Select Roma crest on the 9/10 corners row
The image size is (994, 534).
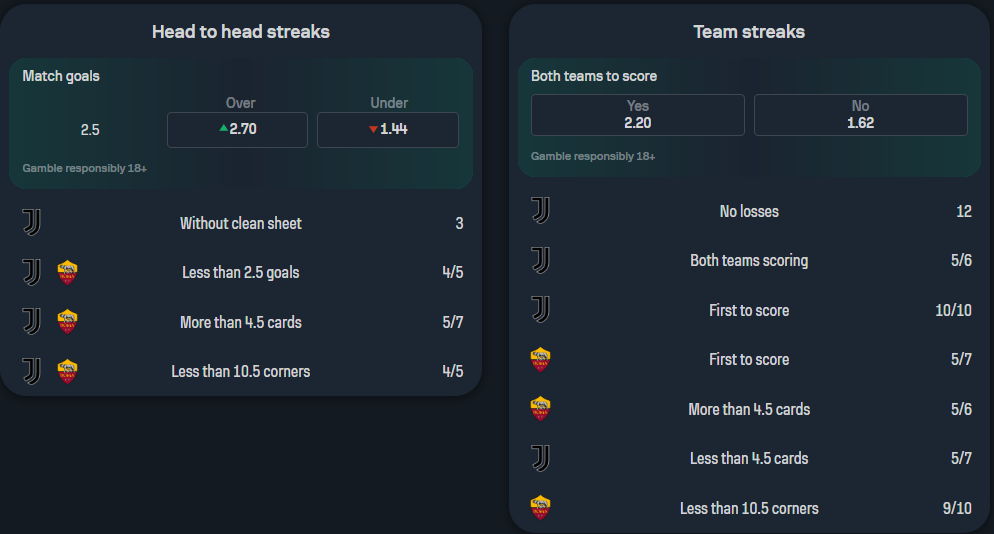point(540,508)
